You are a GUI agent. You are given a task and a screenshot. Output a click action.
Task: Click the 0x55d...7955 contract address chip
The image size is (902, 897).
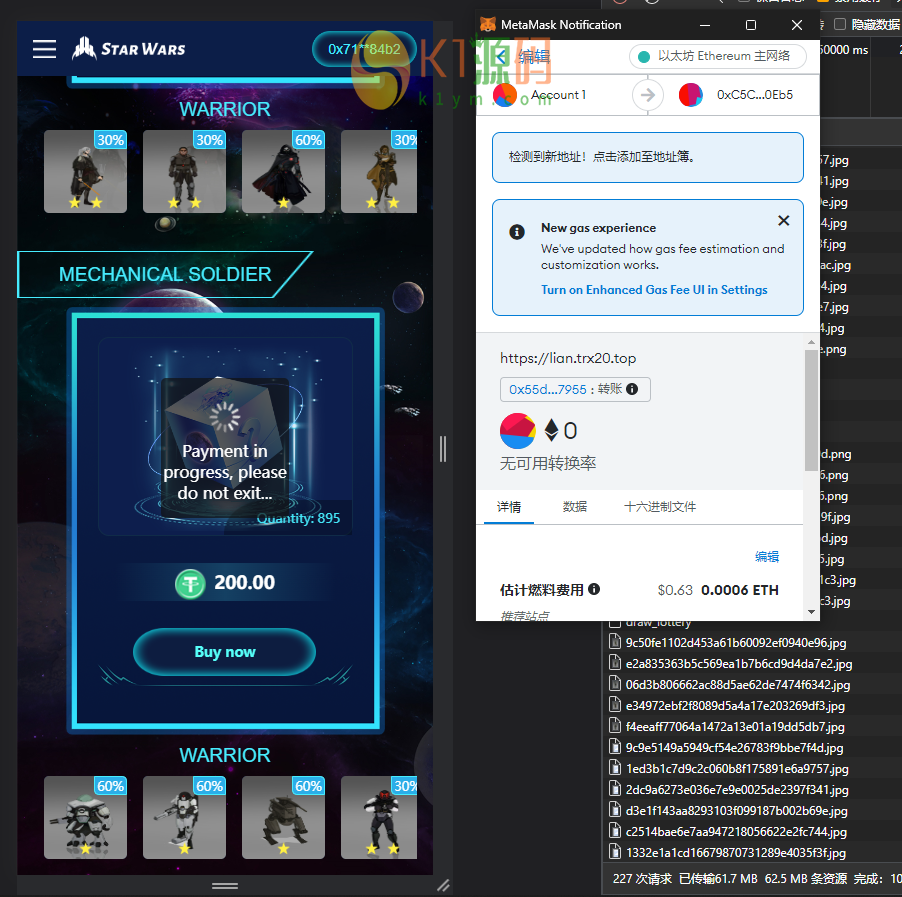pos(547,390)
